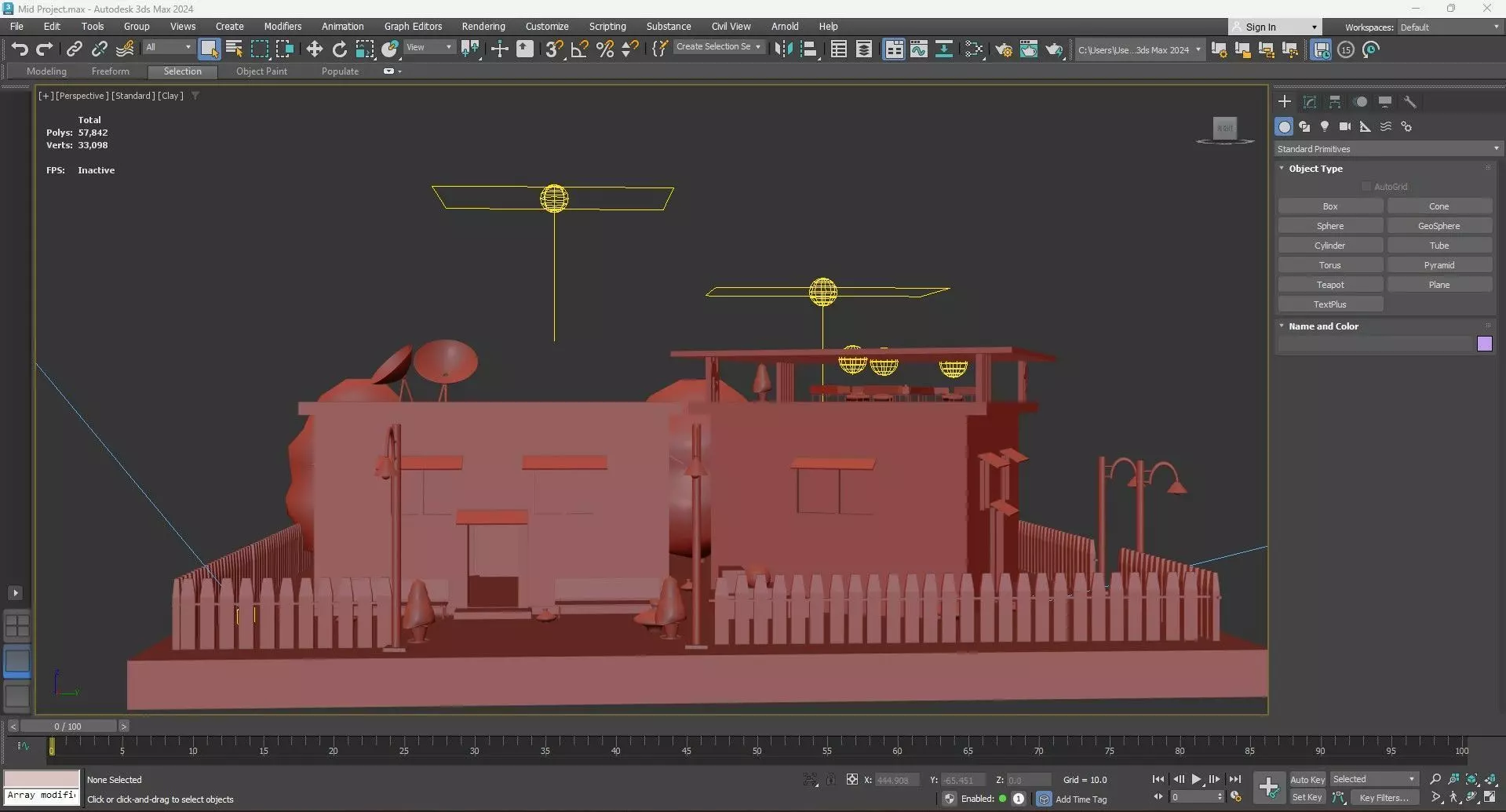This screenshot has height=812, width=1506.
Task: Activate the Select Object tool
Action: (209, 49)
